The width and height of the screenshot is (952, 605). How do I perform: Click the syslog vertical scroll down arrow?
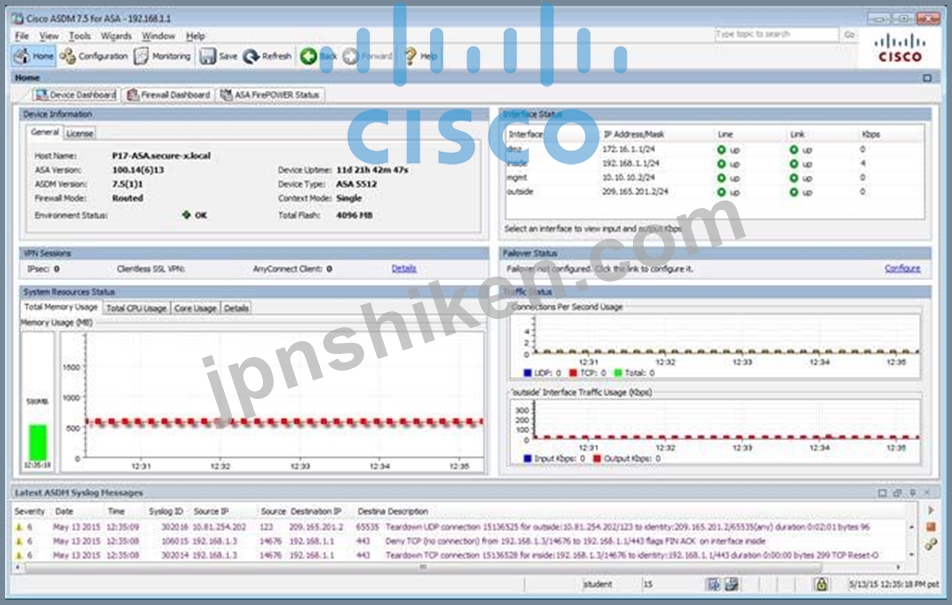click(x=911, y=555)
